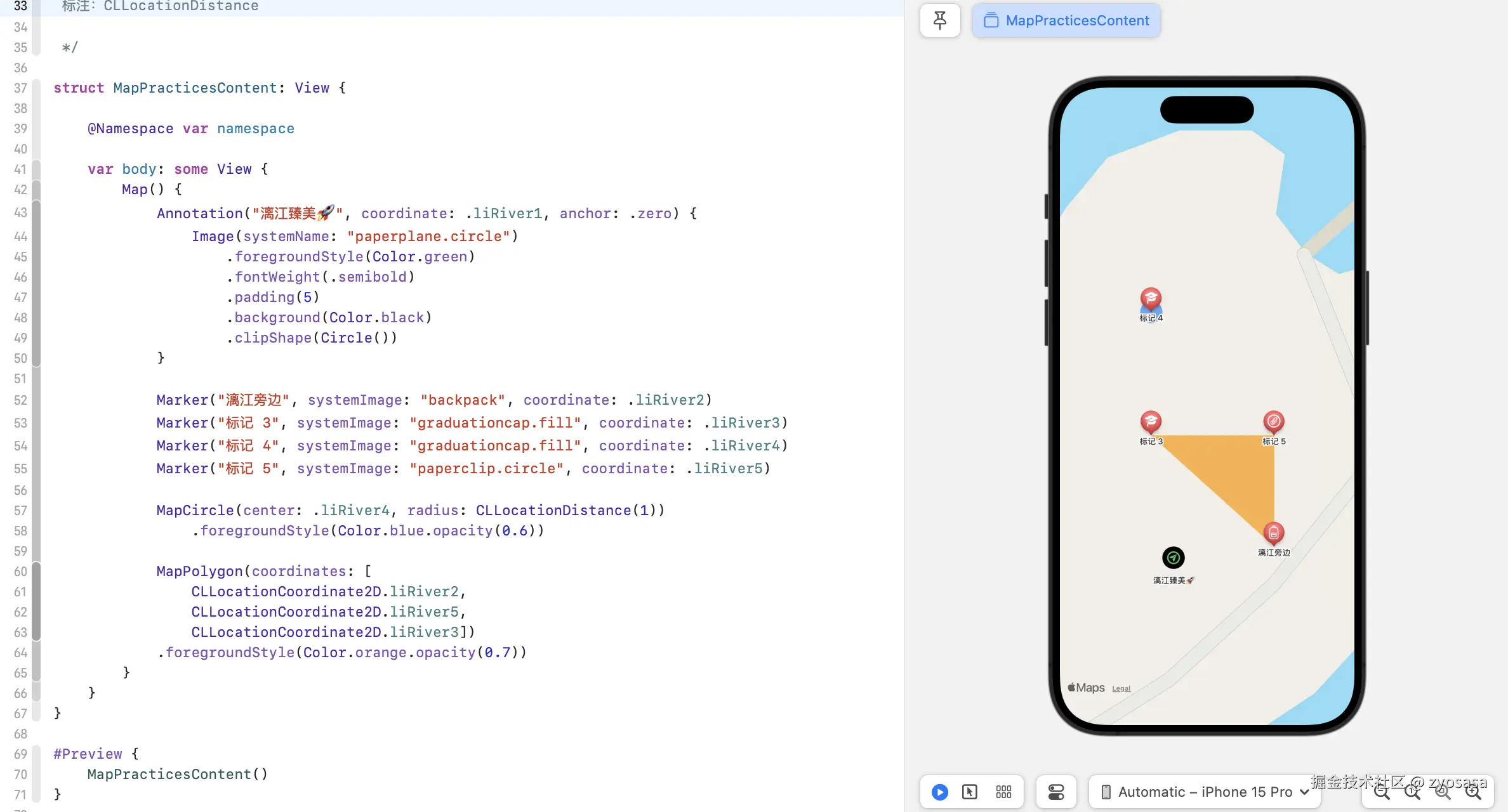The image size is (1508, 812).
Task: Click line number 57 gutter
Action: [x=20, y=511]
